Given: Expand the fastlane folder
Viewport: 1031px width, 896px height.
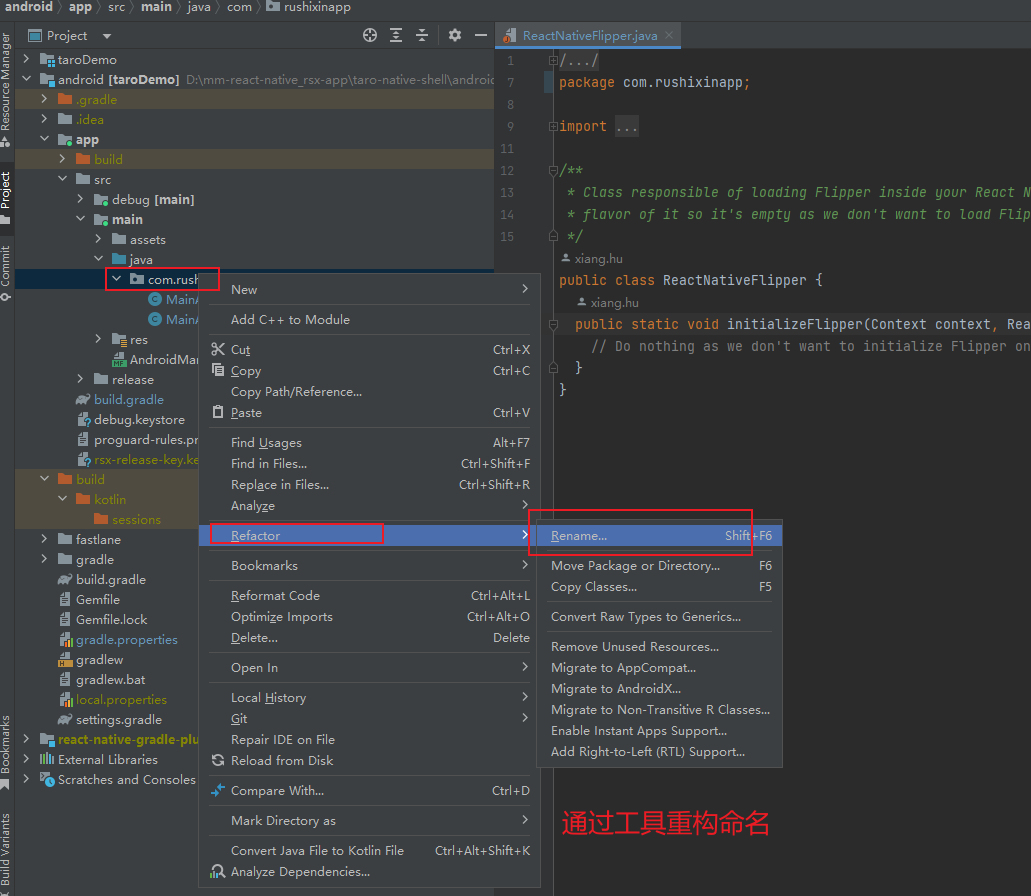Looking at the screenshot, I should (x=44, y=539).
